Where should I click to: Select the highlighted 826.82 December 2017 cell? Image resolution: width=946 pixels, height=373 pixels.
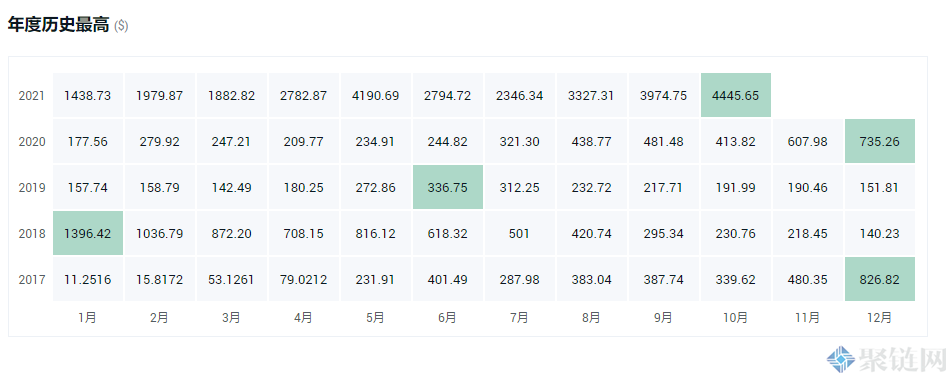point(880,279)
